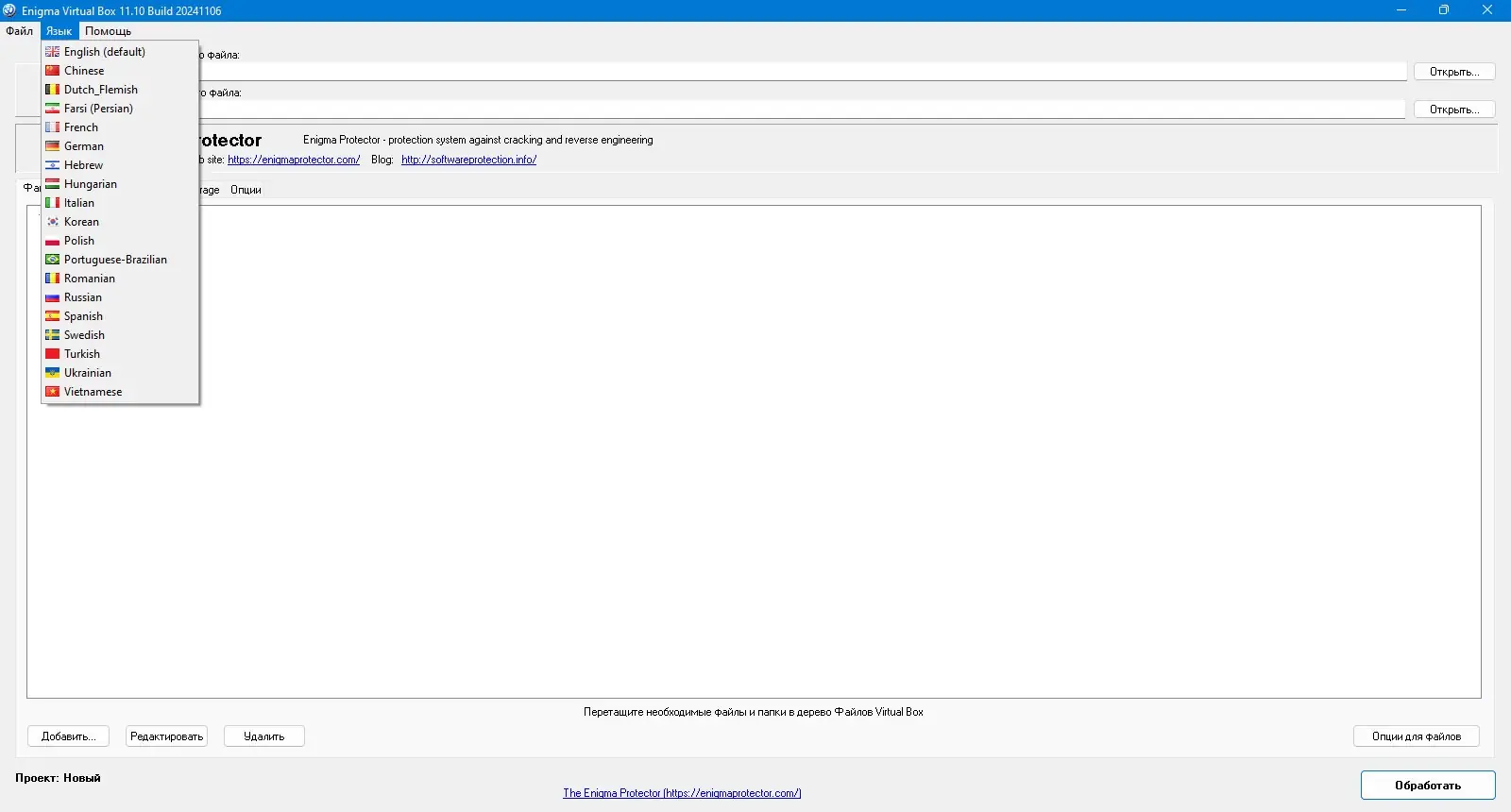Minimize the Enigma Virtual Box window
The height and width of the screenshot is (812, 1511).
(1401, 10)
